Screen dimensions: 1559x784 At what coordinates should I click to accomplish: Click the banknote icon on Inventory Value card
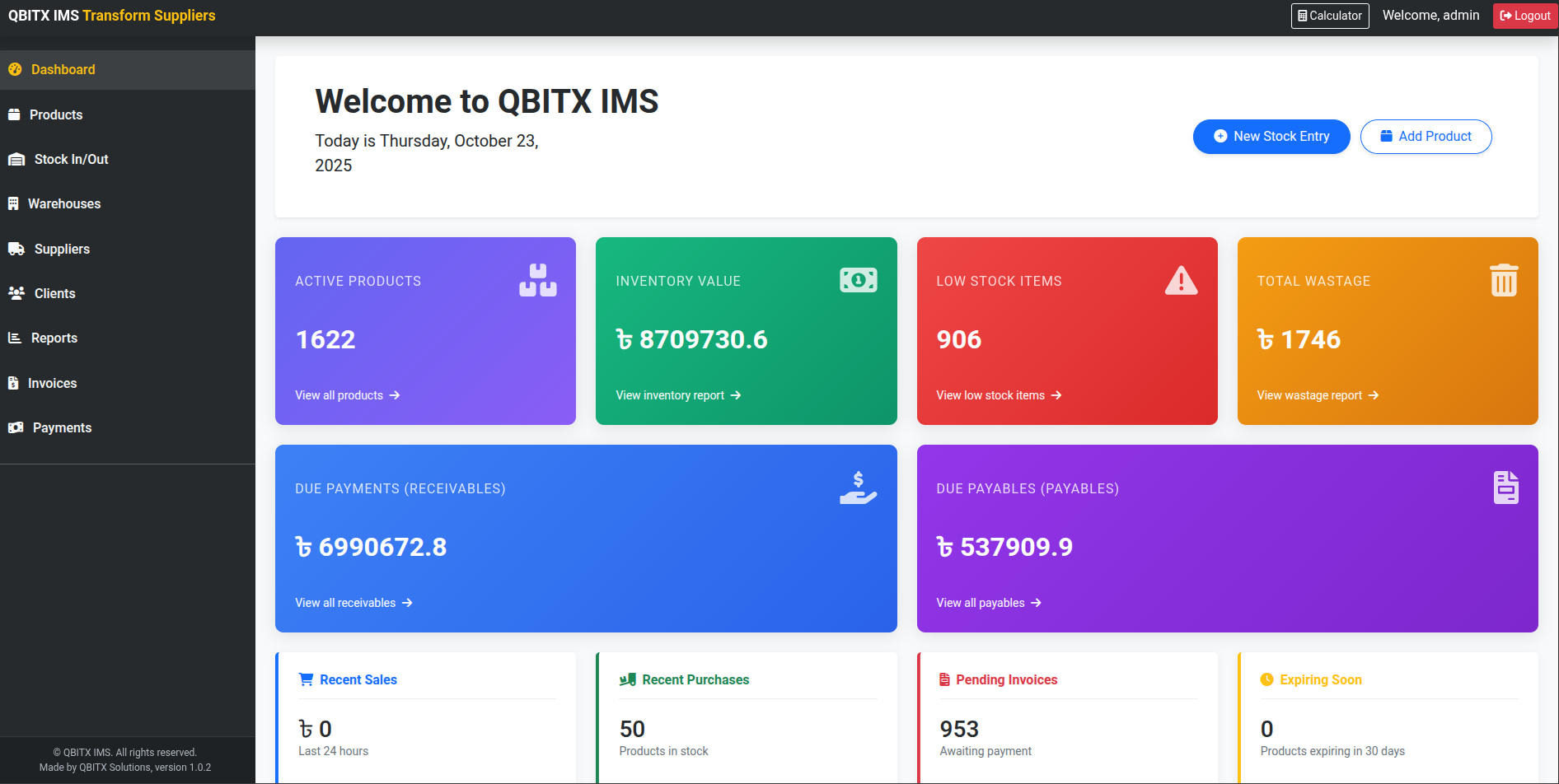(x=859, y=280)
